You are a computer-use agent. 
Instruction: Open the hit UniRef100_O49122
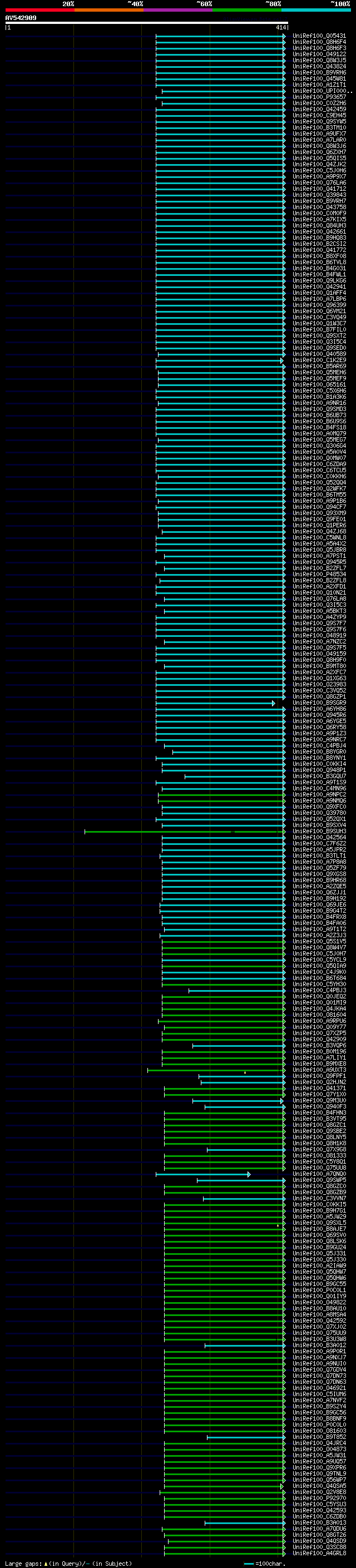(319, 54)
